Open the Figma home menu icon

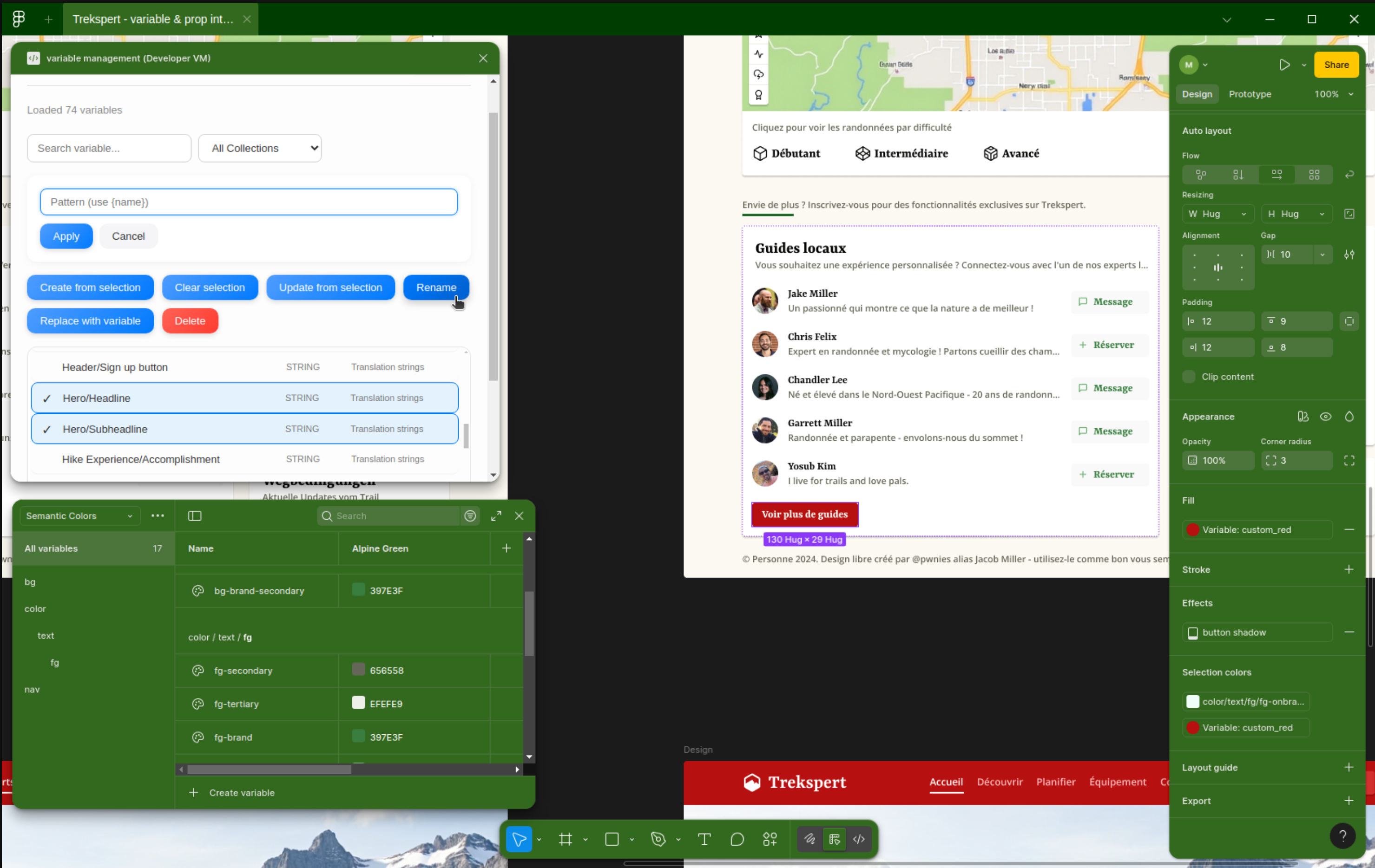click(19, 19)
